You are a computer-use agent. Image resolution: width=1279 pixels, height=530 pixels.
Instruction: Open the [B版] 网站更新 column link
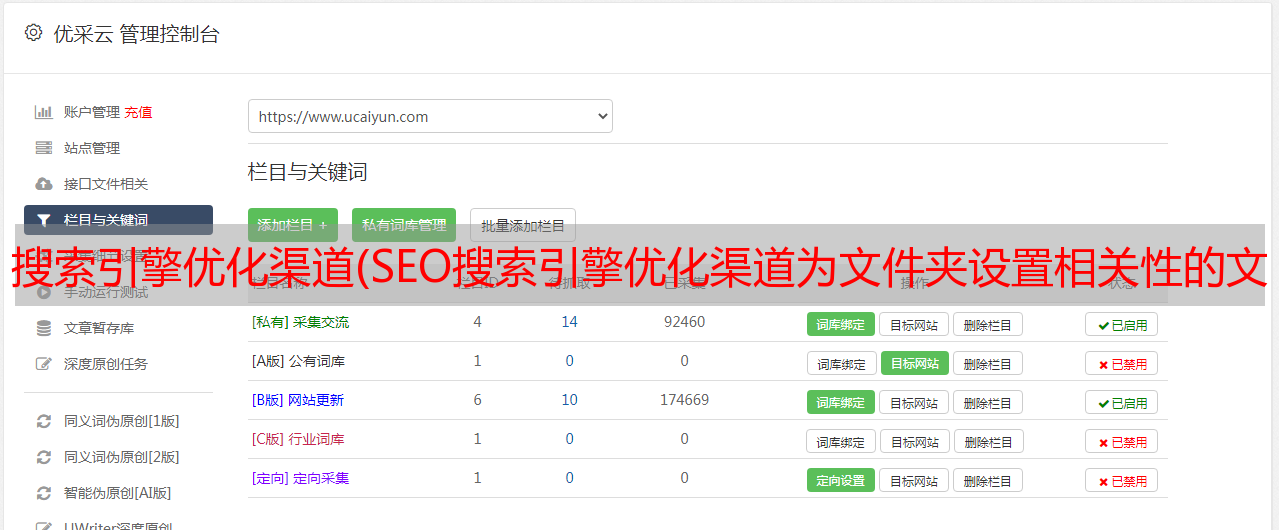tap(298, 400)
